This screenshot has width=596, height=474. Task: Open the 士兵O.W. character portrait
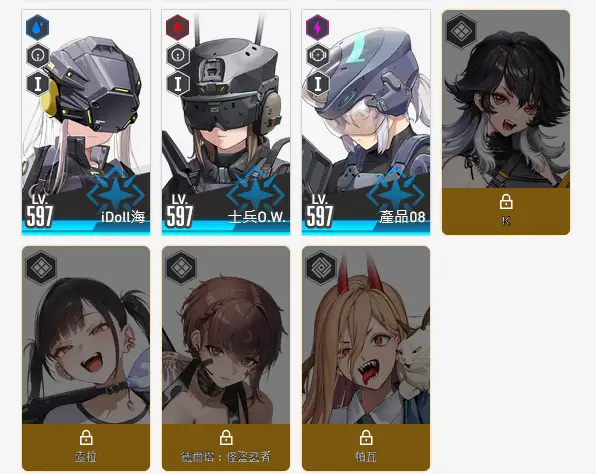226,122
